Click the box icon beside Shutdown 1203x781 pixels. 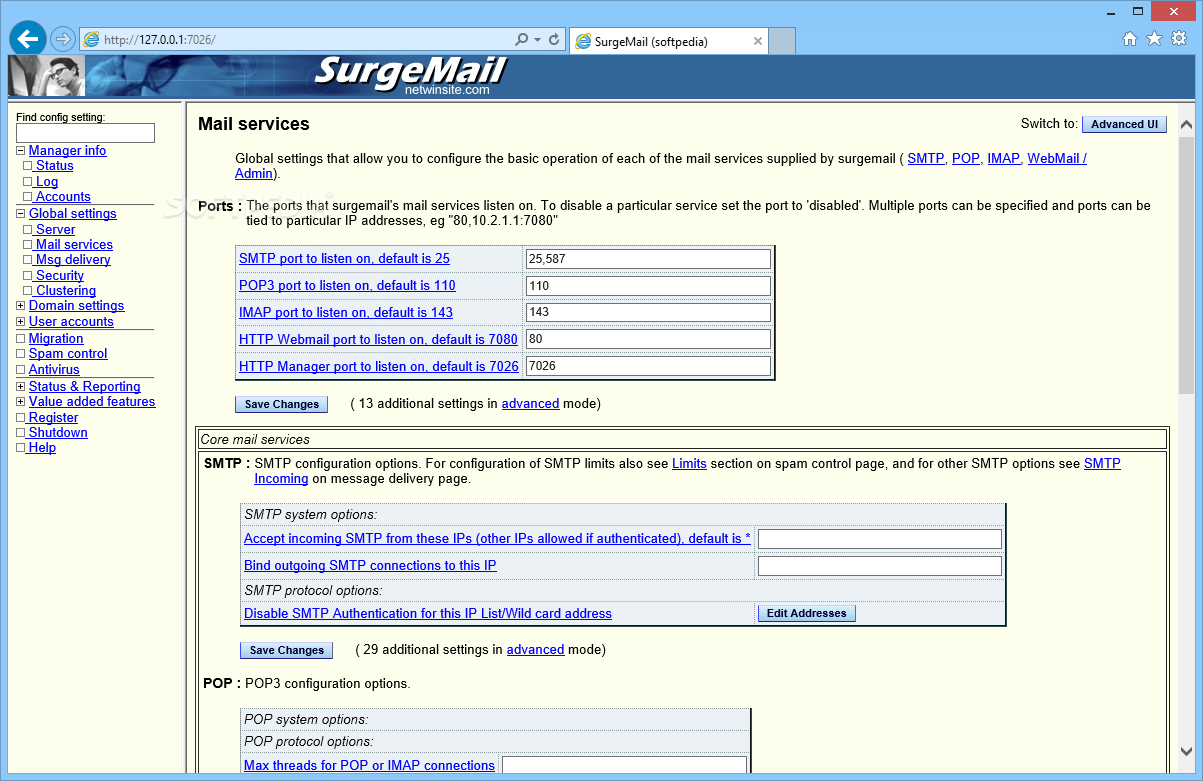point(21,433)
